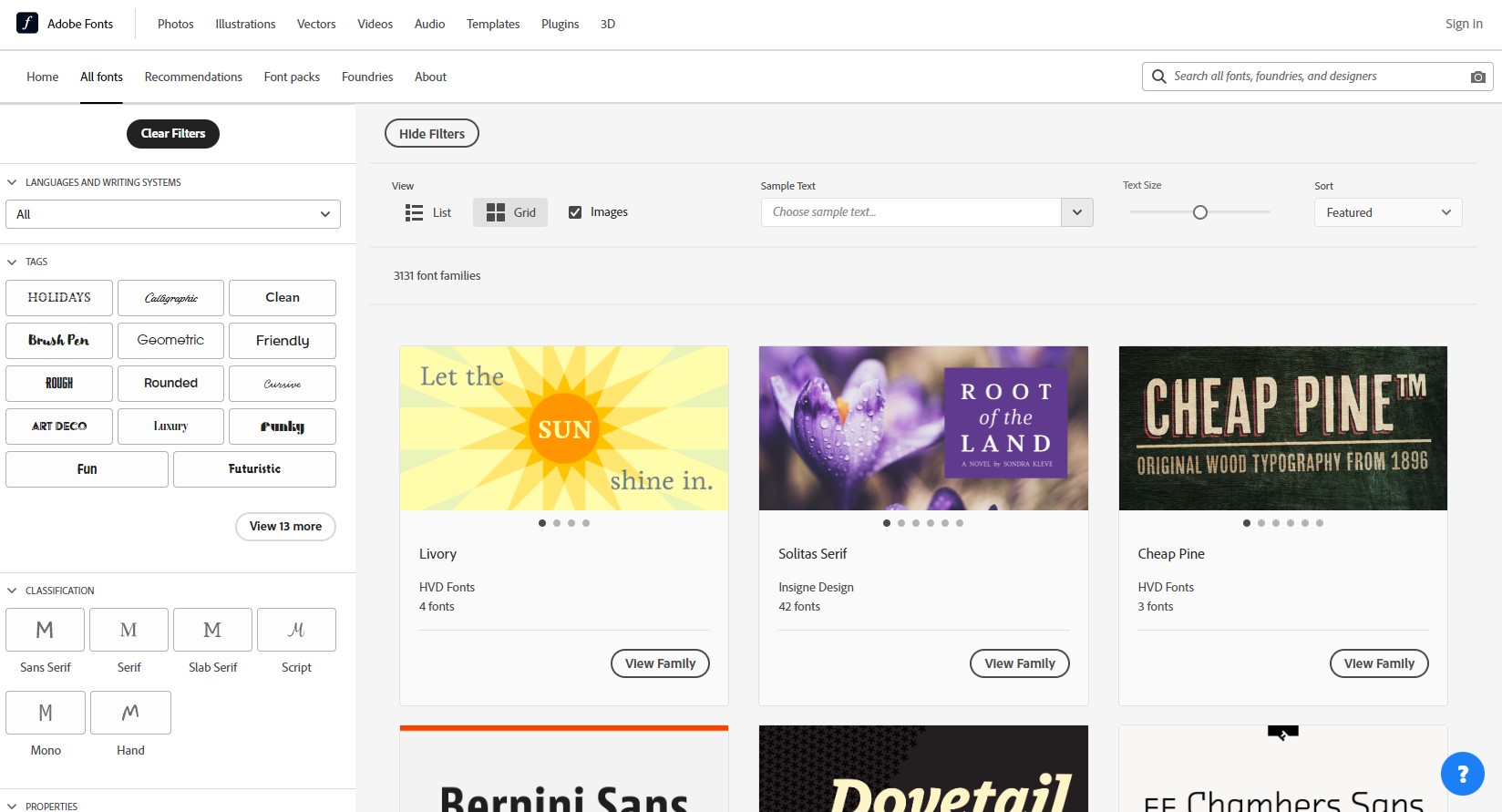Screen dimensions: 1502x812
Task: Switch to List view icon
Action: (x=414, y=212)
